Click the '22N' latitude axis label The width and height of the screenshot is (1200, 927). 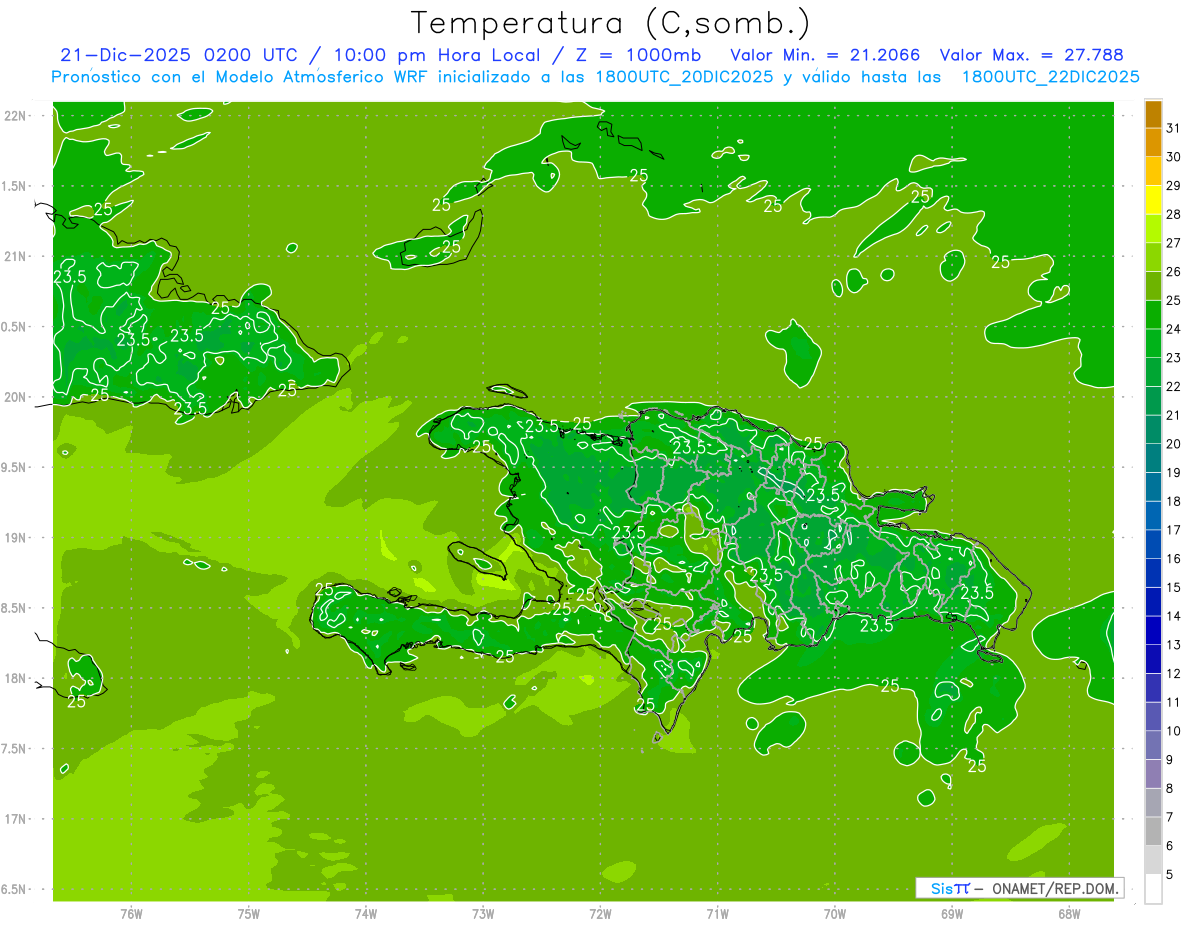(x=15, y=116)
